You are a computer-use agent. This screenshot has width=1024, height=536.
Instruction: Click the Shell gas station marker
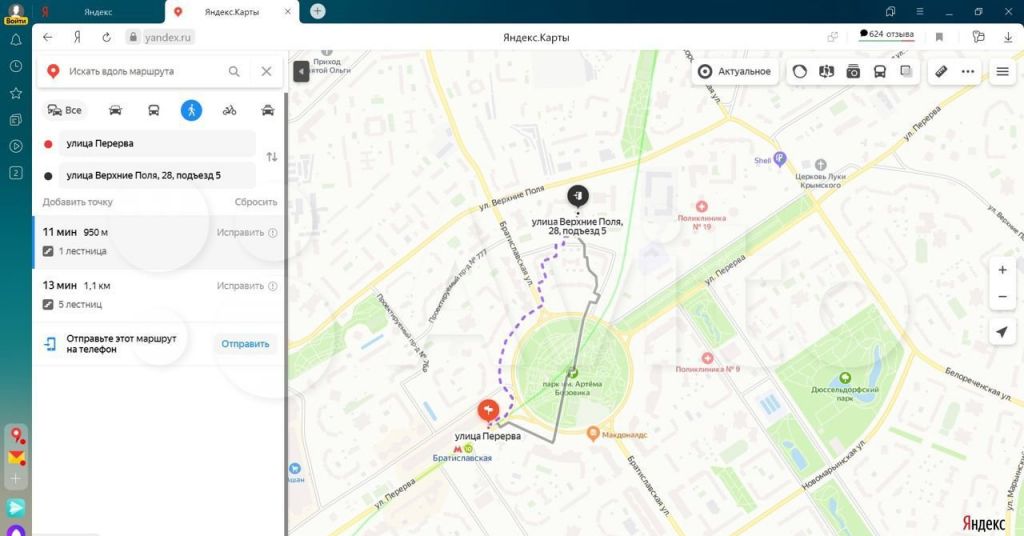tap(779, 159)
